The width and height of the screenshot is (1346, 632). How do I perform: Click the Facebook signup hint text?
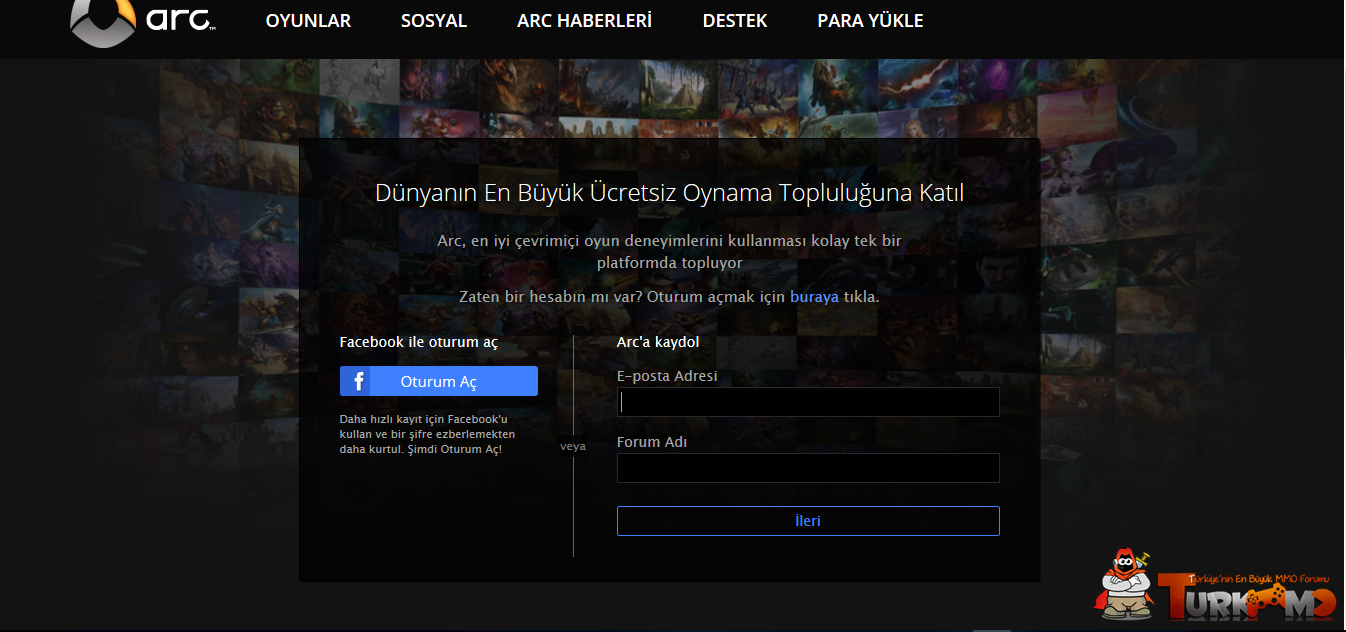428,434
